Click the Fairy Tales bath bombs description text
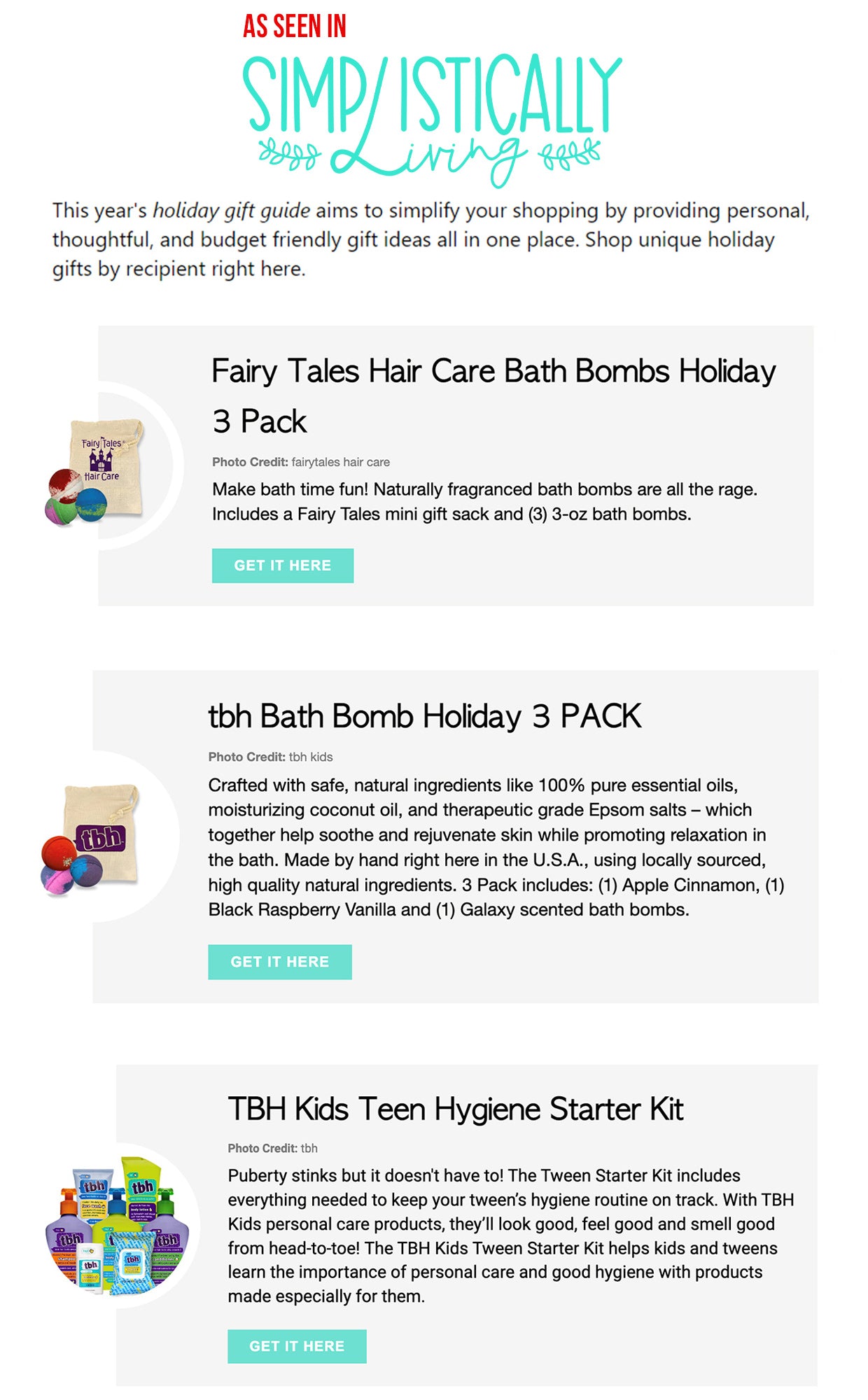The height and width of the screenshot is (1400, 868). coord(484,501)
